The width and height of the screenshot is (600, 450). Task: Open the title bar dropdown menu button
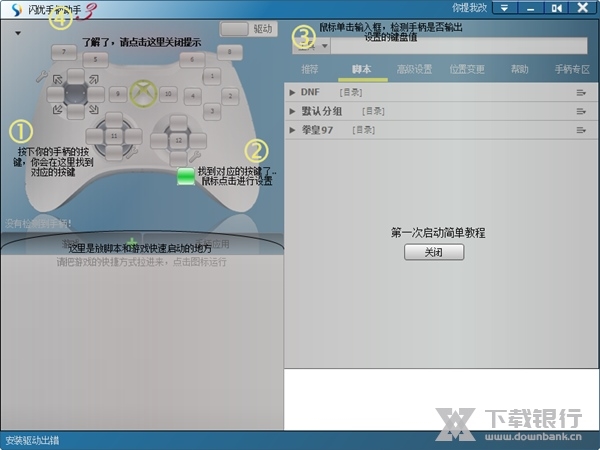point(504,8)
